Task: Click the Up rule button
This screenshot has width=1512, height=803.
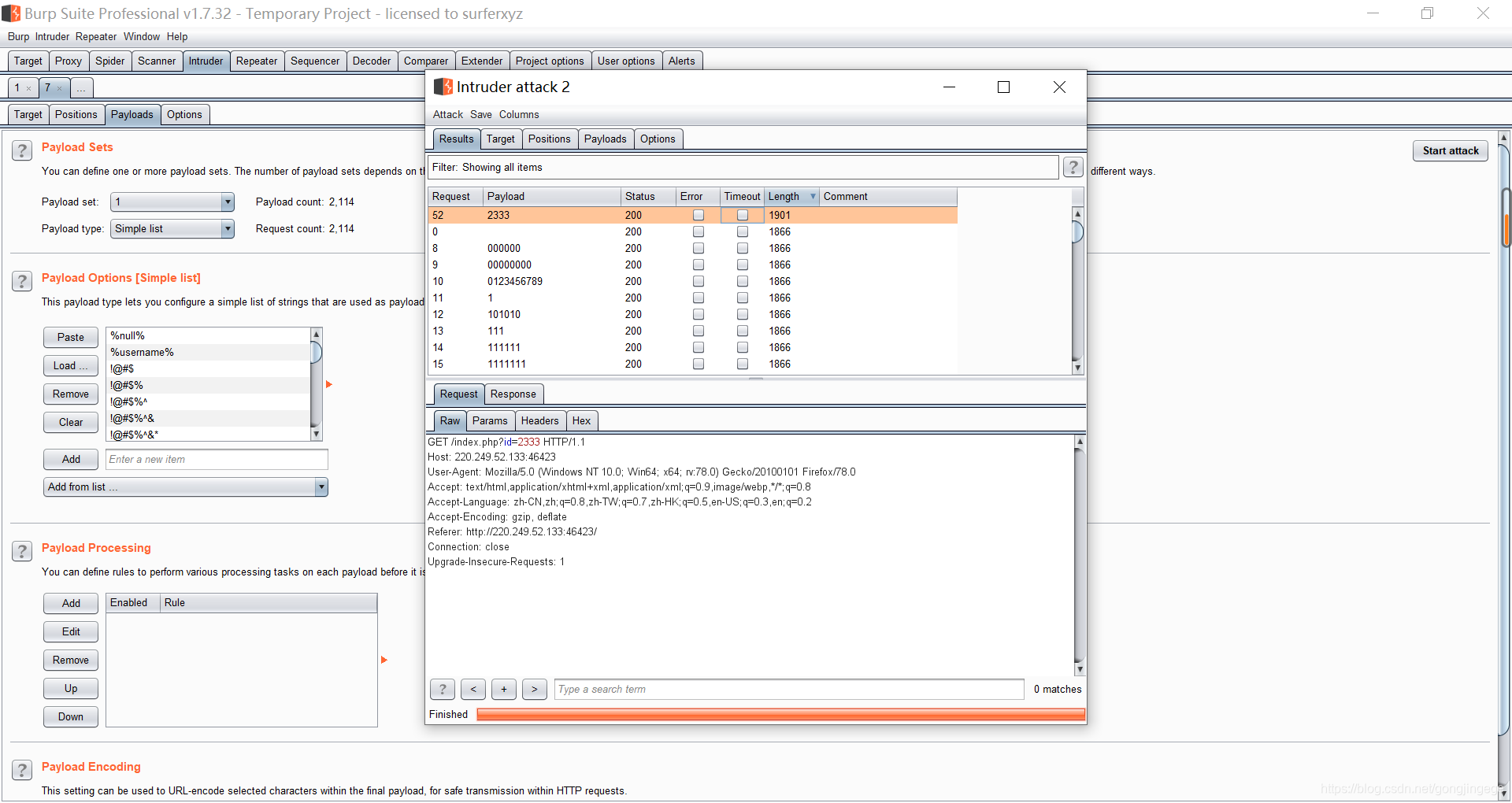Action: coord(71,688)
